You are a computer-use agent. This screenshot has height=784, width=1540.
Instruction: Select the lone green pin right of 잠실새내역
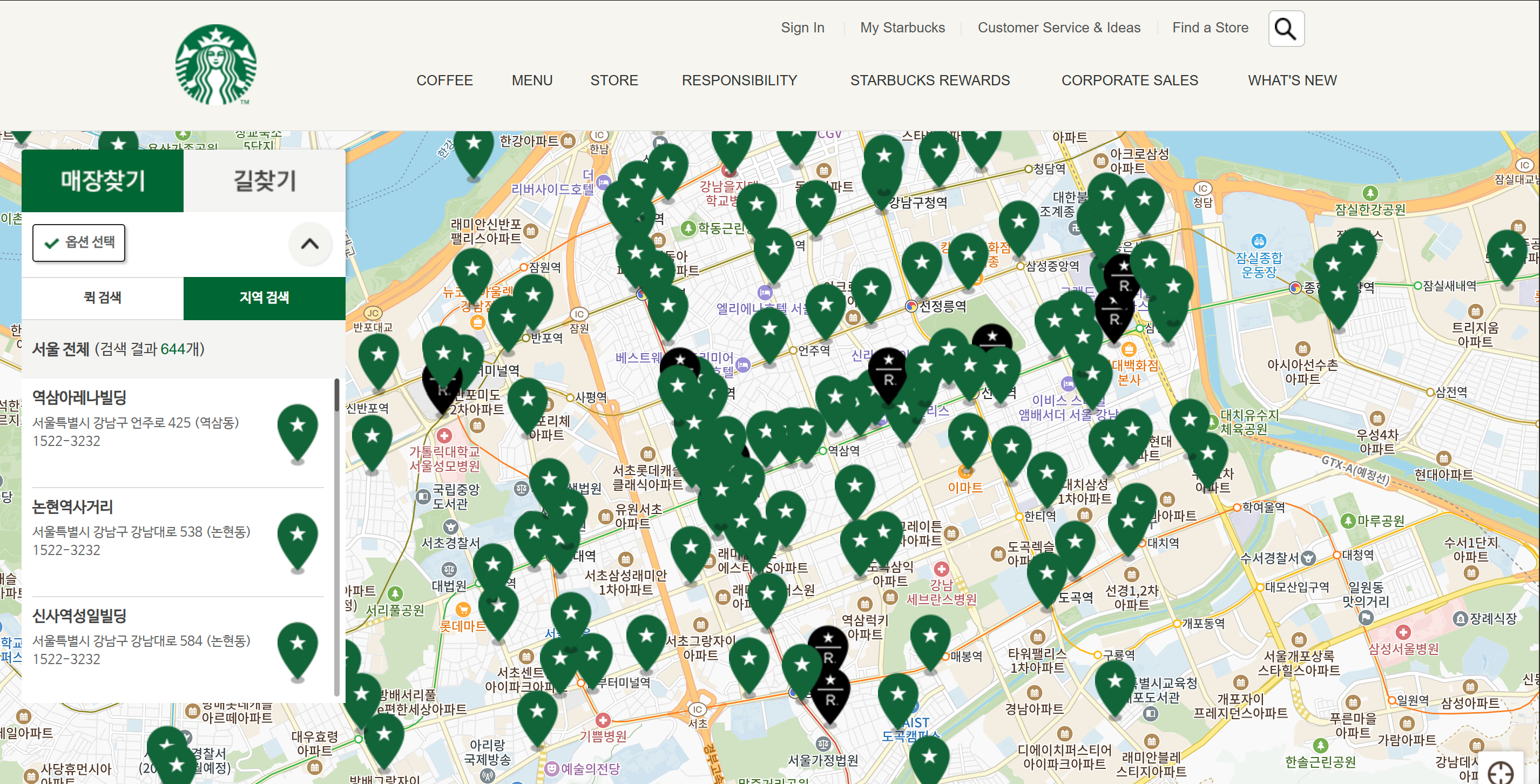1507,258
